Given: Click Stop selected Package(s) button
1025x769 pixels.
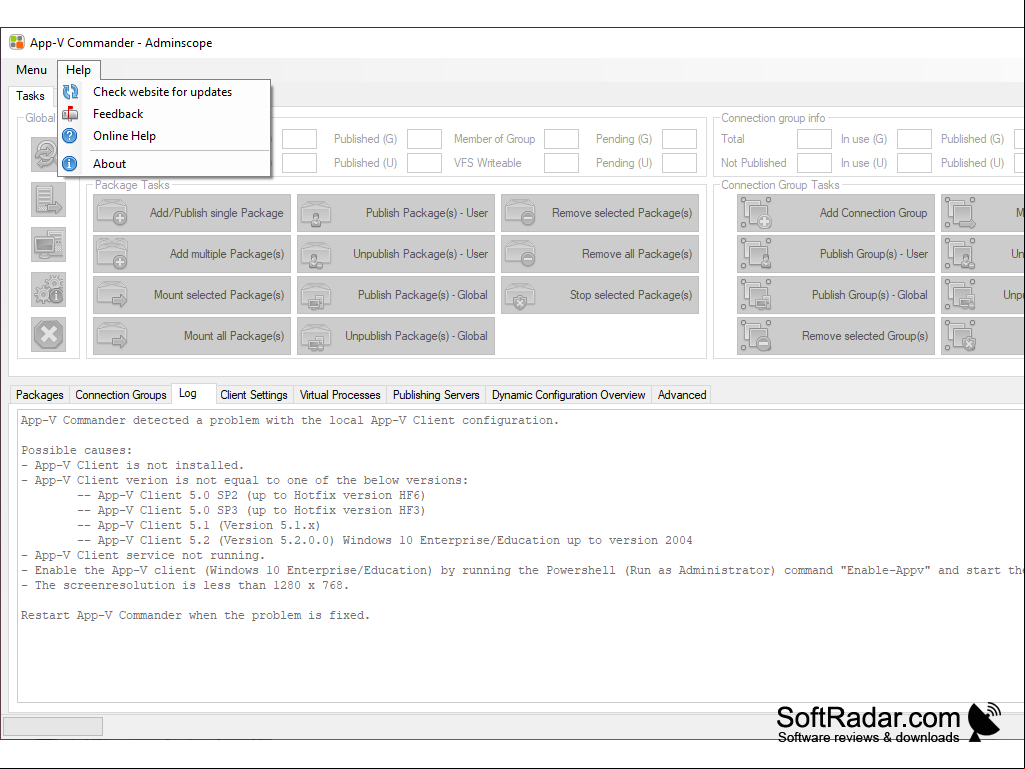Looking at the screenshot, I should coord(599,295).
